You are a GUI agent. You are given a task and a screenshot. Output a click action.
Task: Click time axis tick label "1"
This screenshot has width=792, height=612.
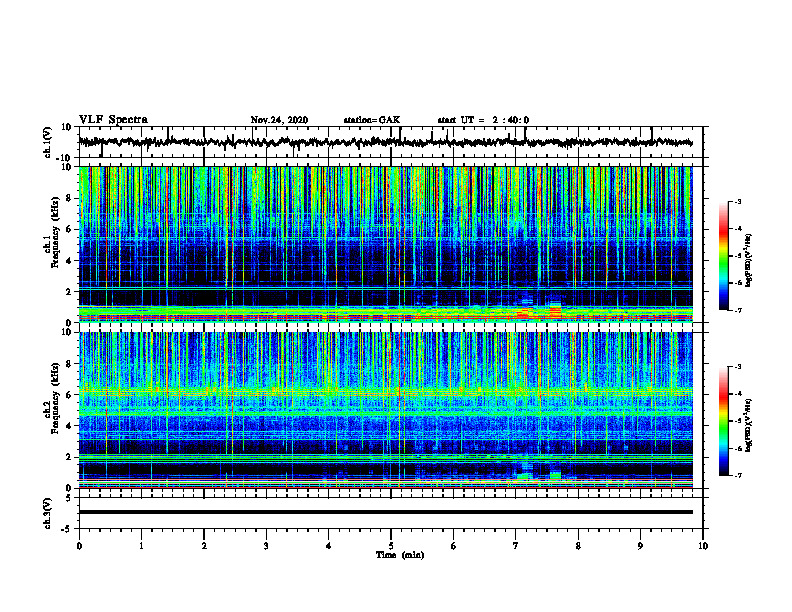pos(141,546)
